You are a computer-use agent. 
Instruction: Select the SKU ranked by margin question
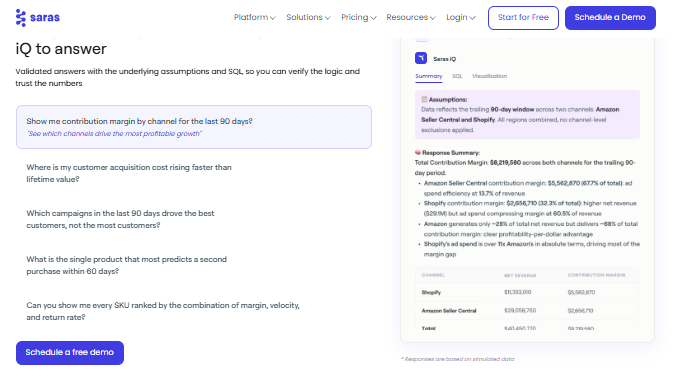[x=163, y=311]
